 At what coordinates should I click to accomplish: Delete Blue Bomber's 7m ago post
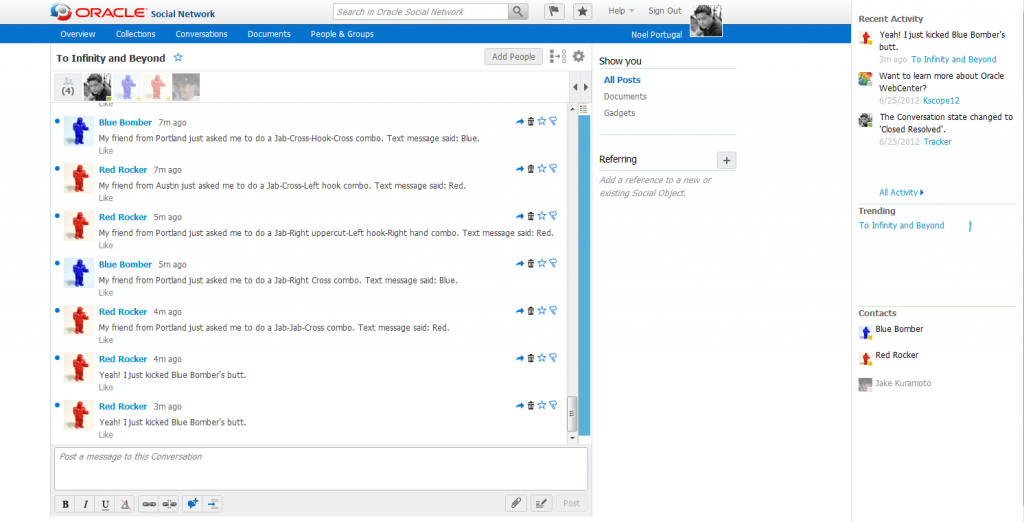point(531,122)
